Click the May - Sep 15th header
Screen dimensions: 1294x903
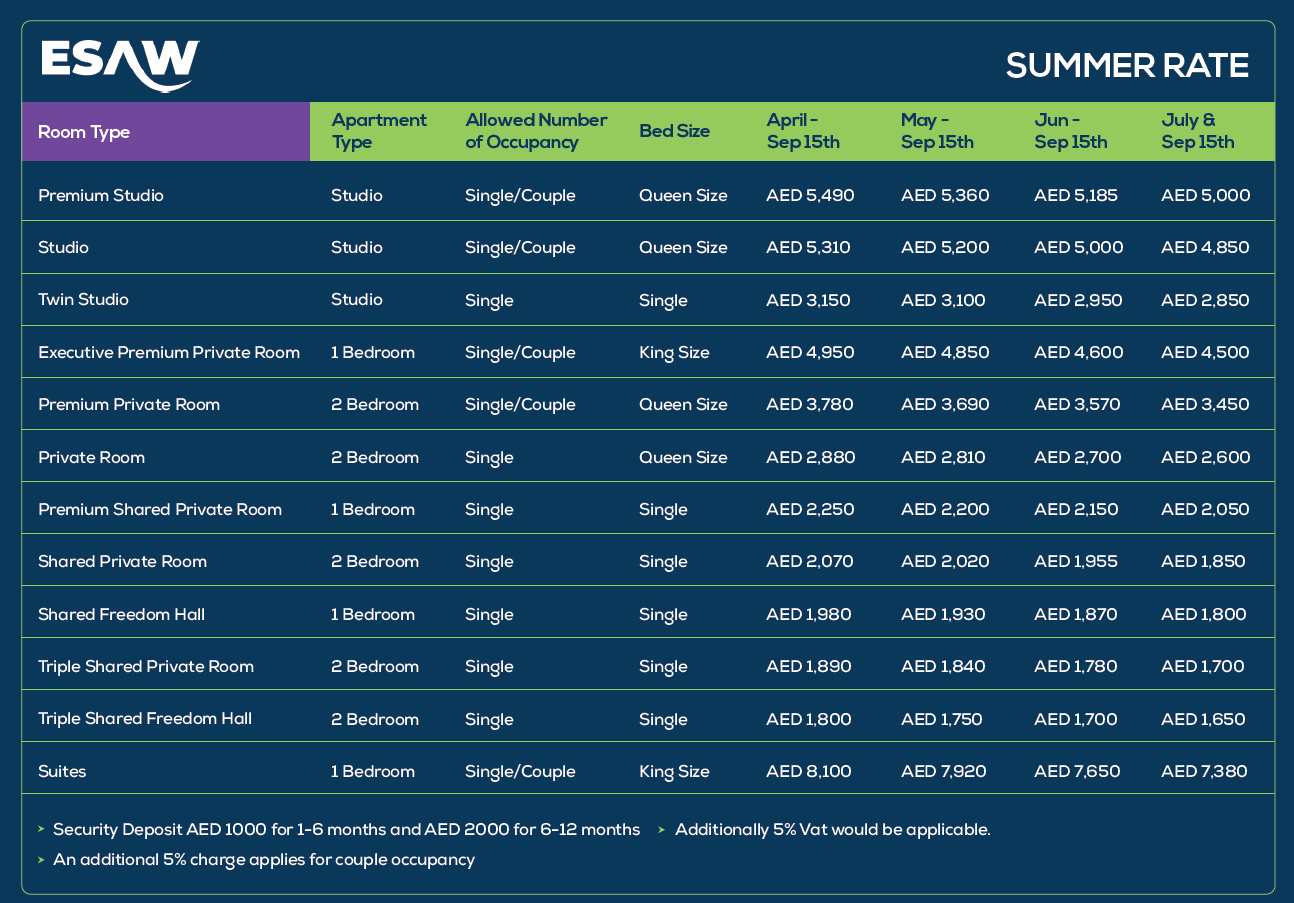click(x=937, y=131)
